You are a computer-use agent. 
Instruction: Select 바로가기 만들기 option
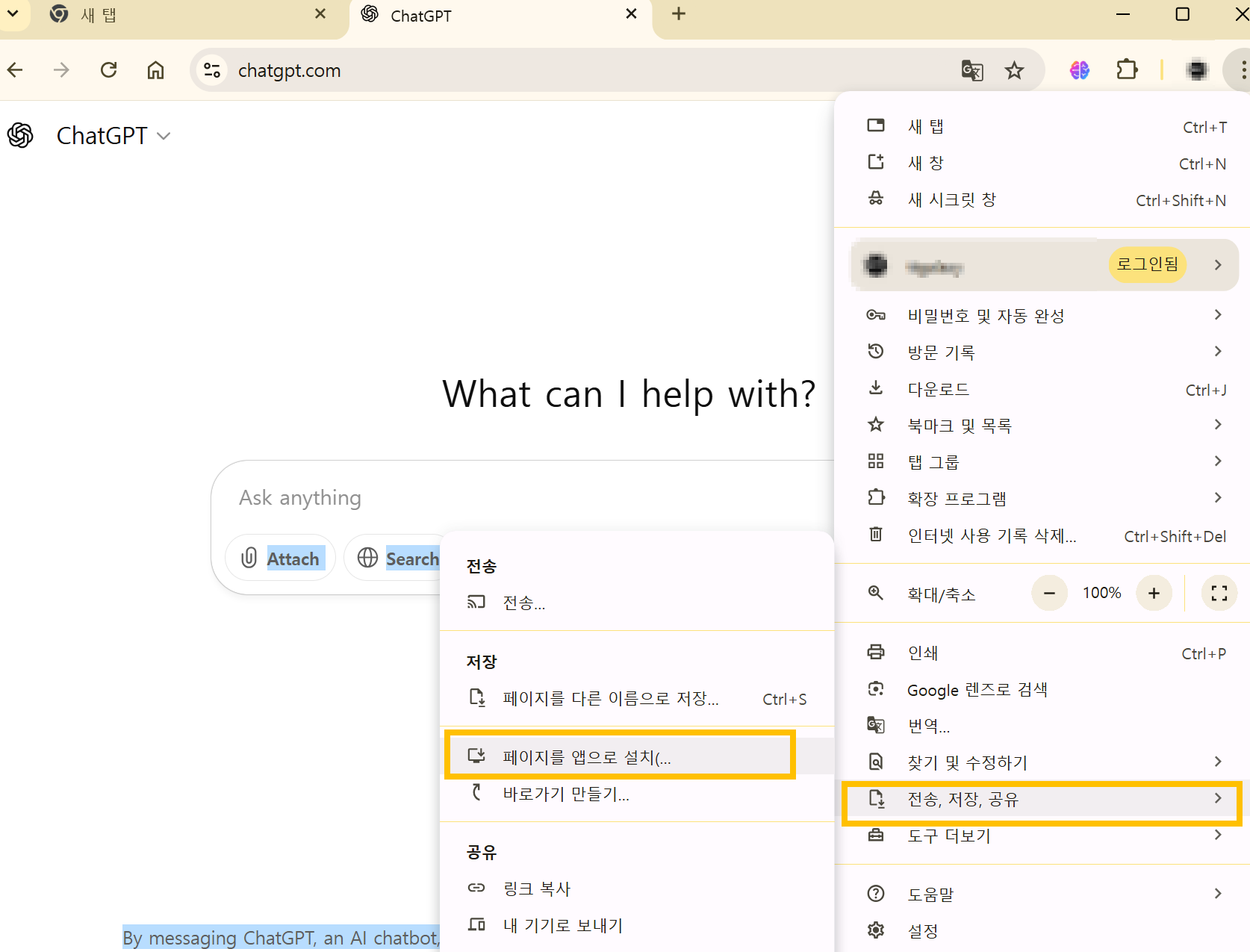coord(637,794)
